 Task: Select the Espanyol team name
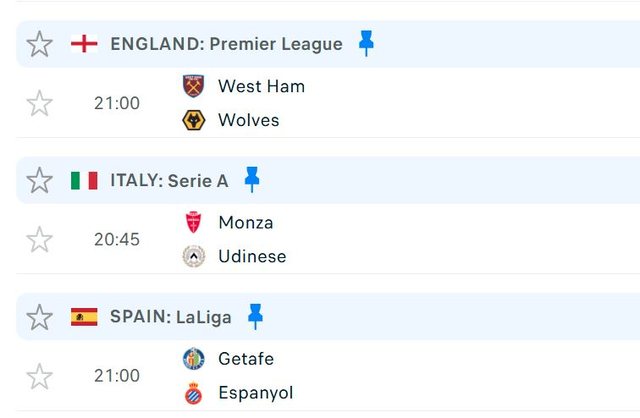(256, 393)
